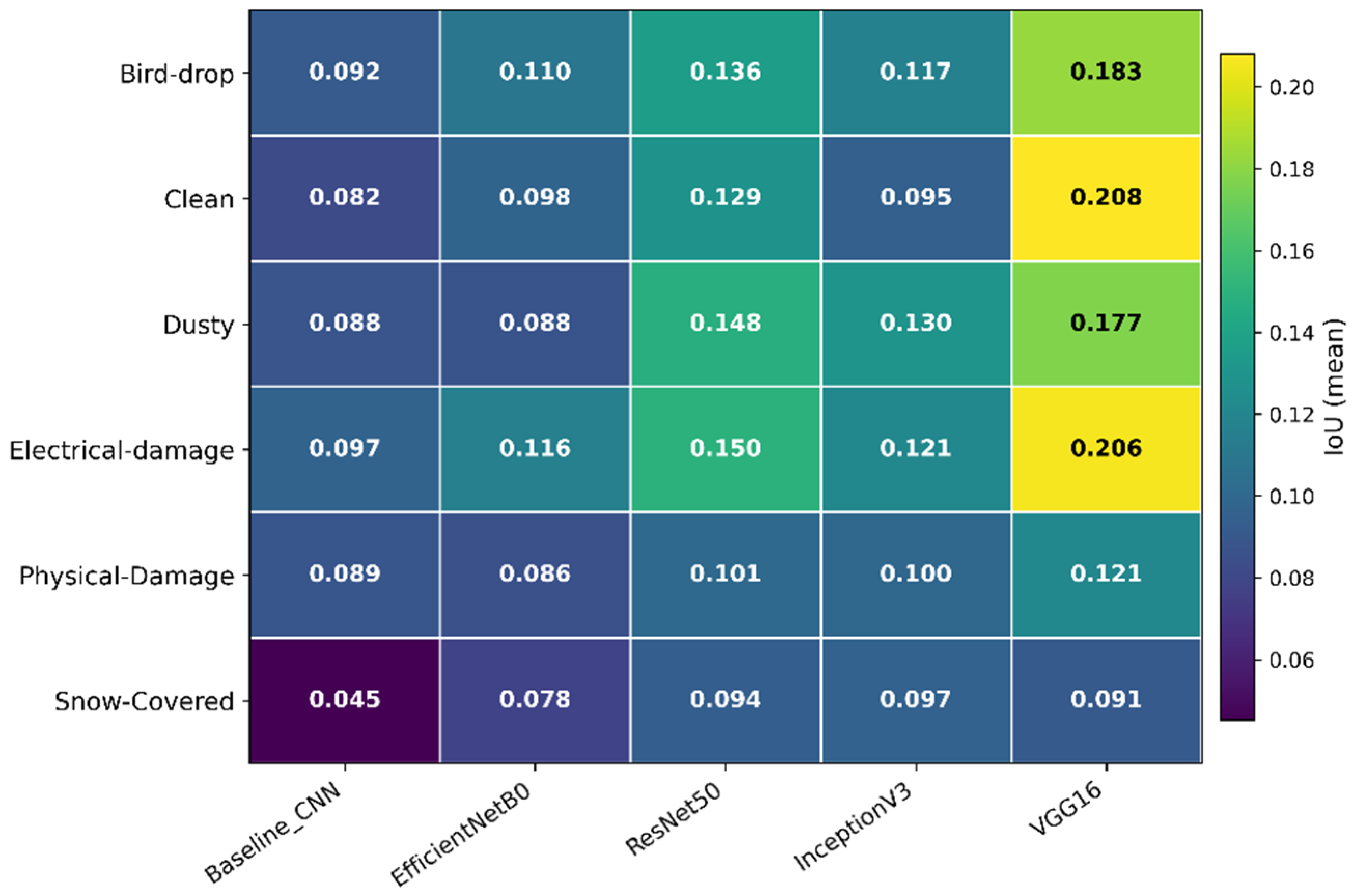Click the Bird-drop row label
The image size is (1353, 896).
click(x=177, y=74)
